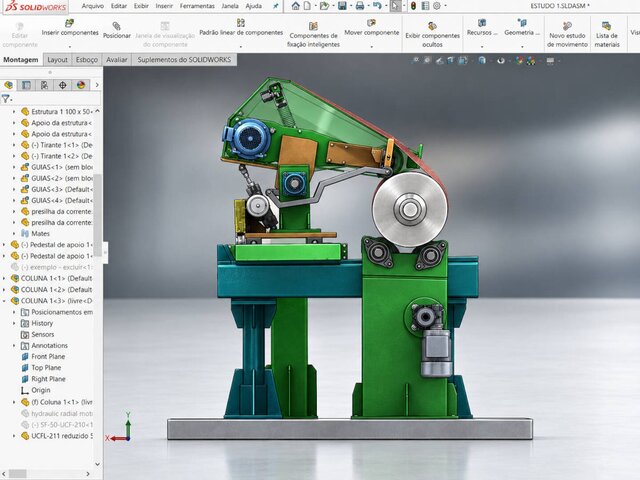
Task: Open the DisplayManager color ball tab
Action: point(81,85)
